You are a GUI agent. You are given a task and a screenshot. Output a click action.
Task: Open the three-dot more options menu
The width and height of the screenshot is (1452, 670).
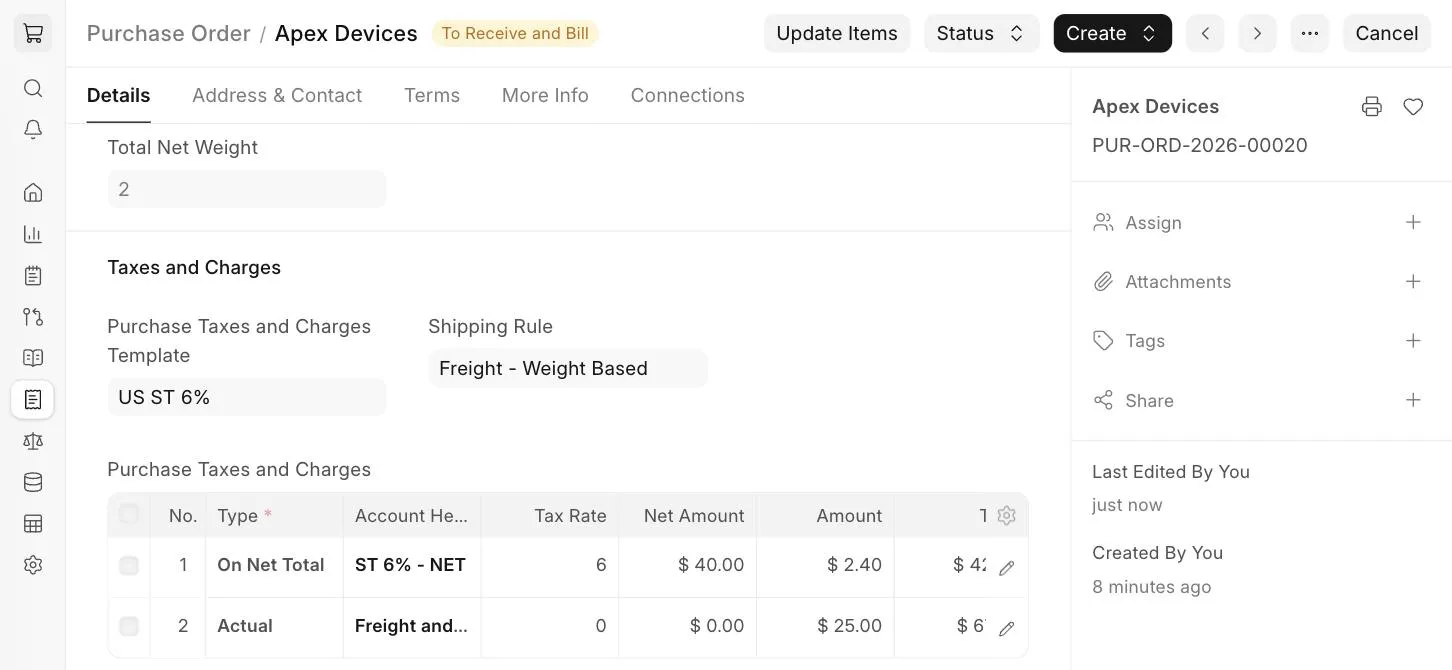pyautogui.click(x=1310, y=33)
